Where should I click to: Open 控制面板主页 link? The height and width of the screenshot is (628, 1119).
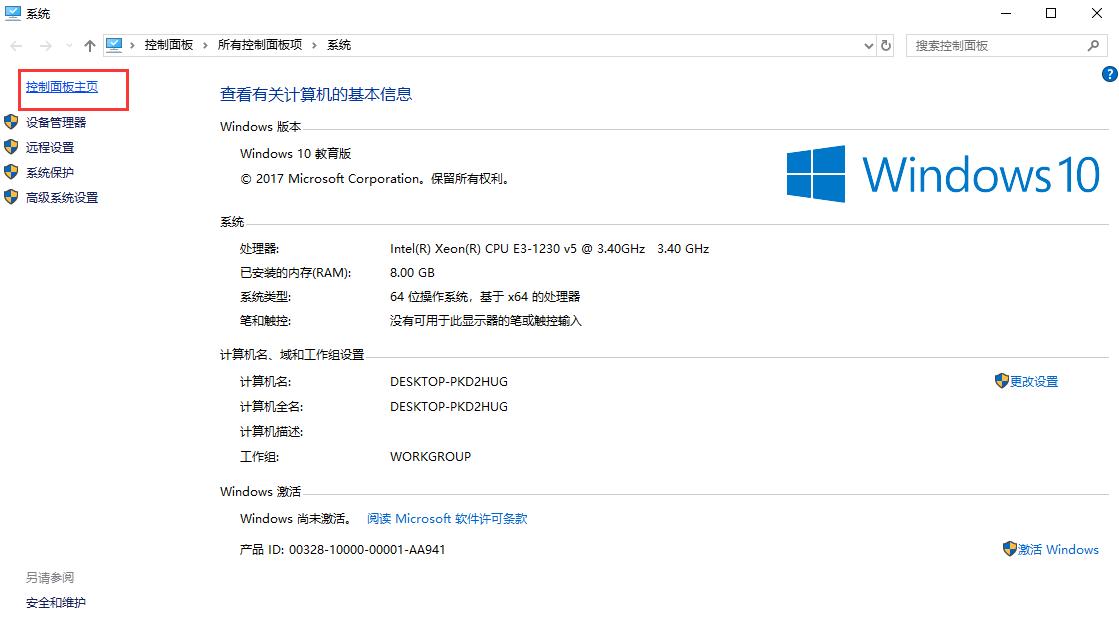62,87
